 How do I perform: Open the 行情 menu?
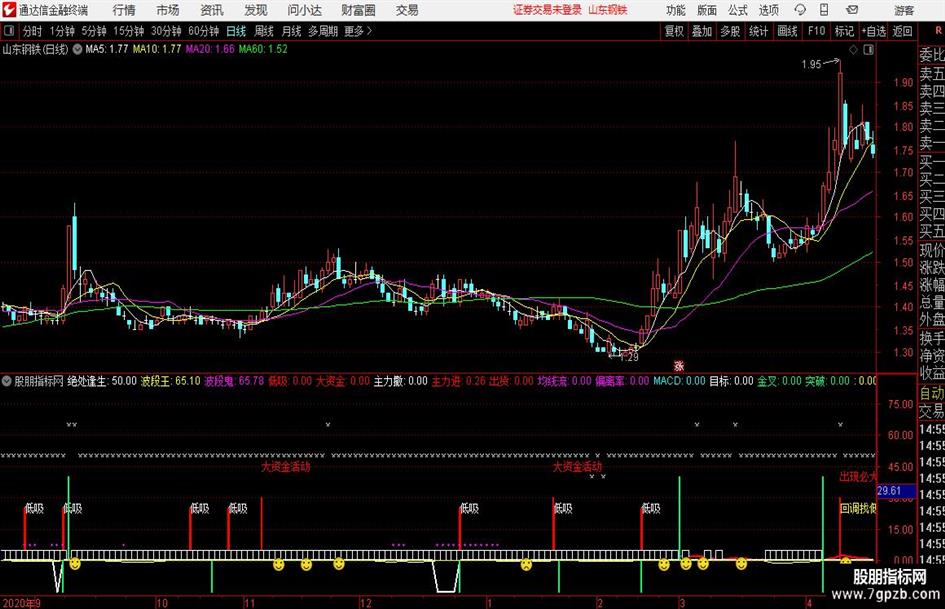[x=124, y=10]
